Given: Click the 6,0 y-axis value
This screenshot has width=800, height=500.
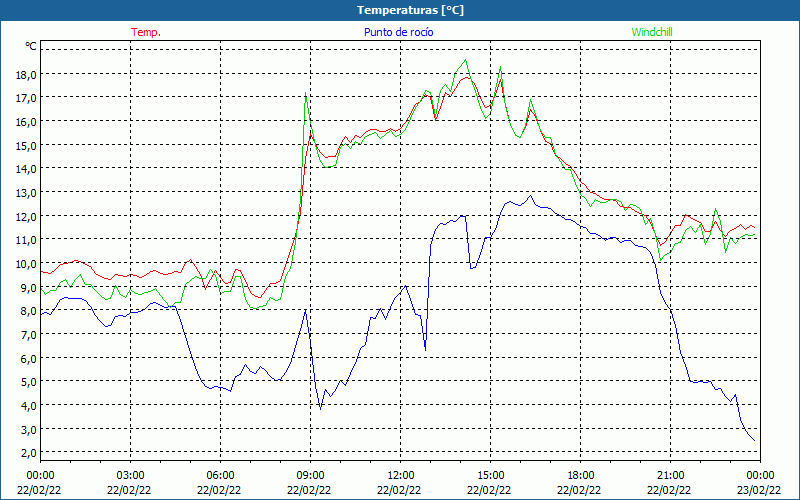Looking at the screenshot, I should (29, 358).
